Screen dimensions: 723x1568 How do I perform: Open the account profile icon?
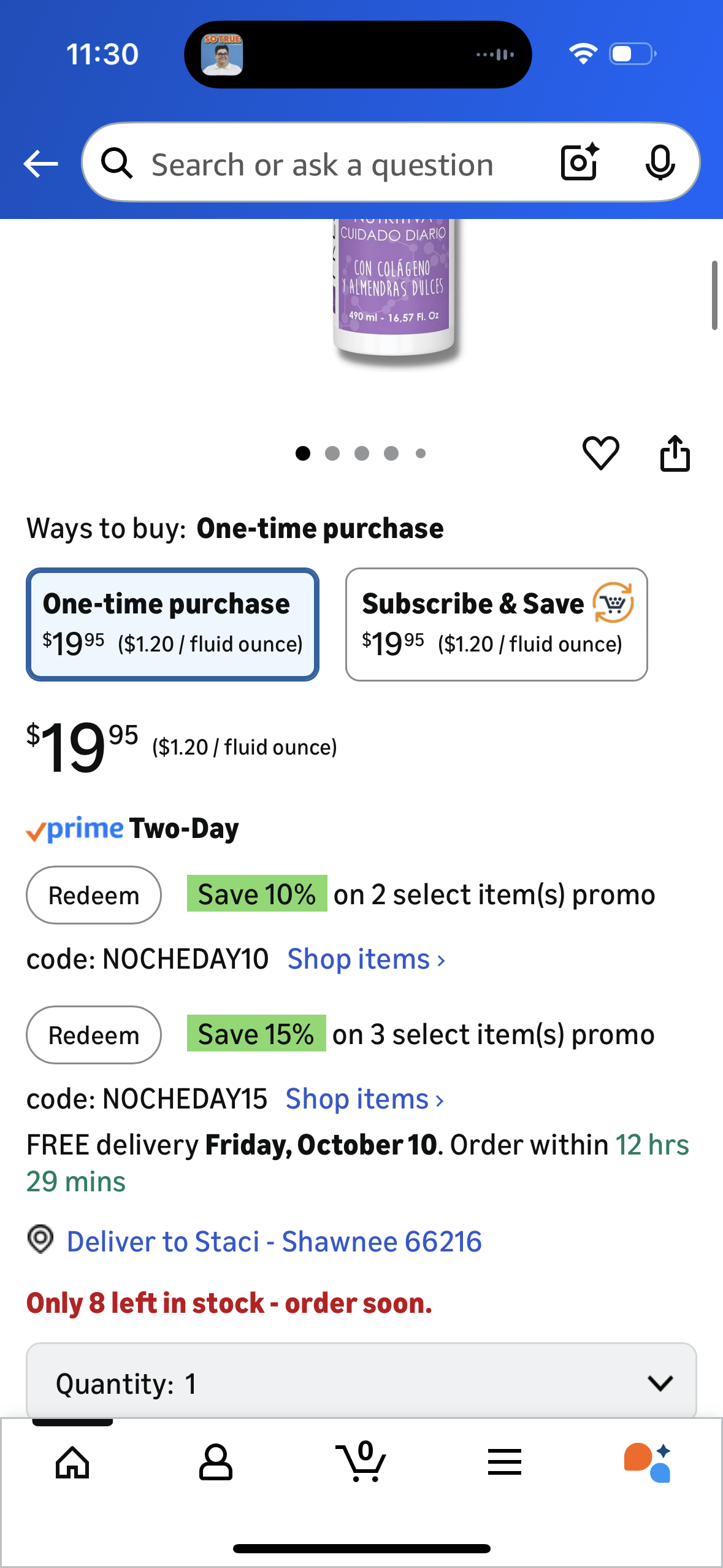click(x=215, y=1462)
